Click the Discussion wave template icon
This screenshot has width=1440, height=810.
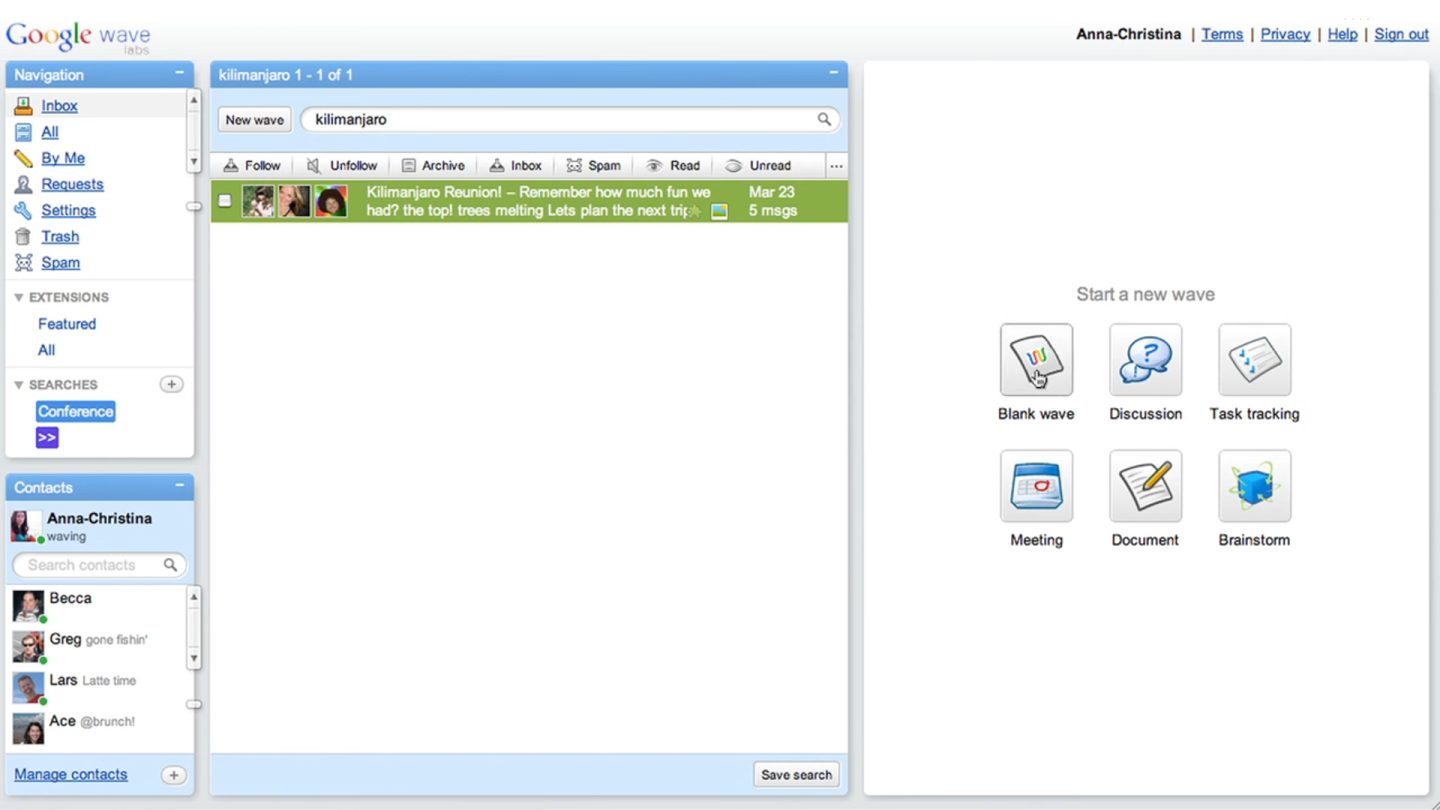pyautogui.click(x=1145, y=360)
